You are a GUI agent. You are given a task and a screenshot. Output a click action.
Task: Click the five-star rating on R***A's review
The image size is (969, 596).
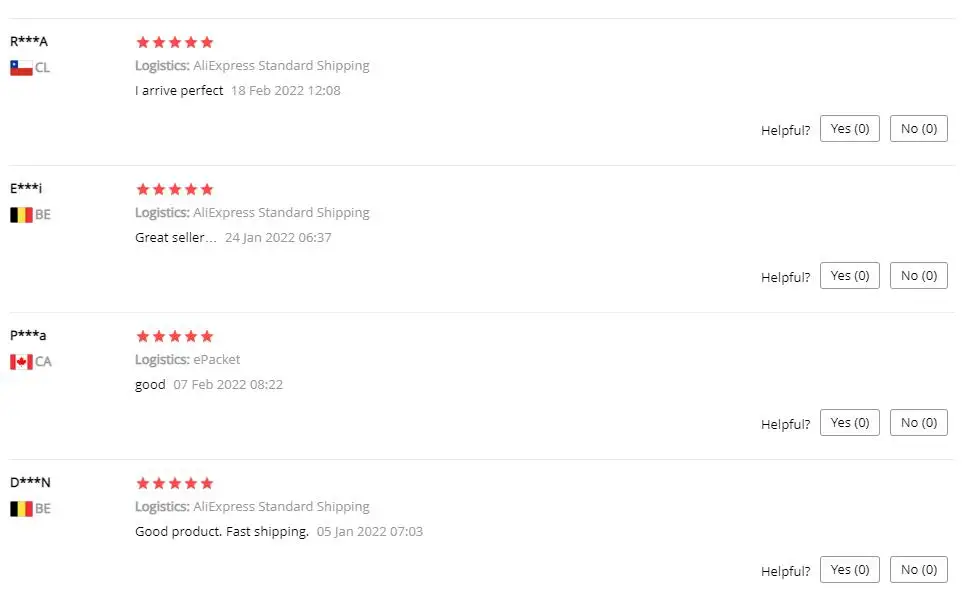[x=174, y=42]
